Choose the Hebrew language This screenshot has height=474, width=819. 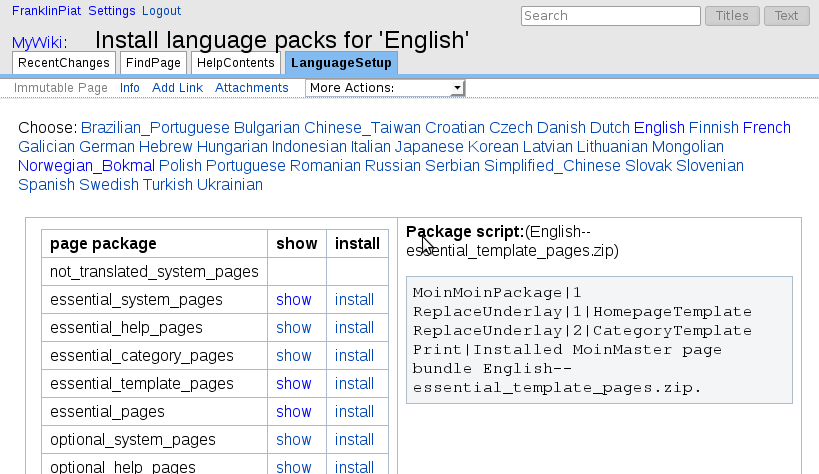click(166, 146)
